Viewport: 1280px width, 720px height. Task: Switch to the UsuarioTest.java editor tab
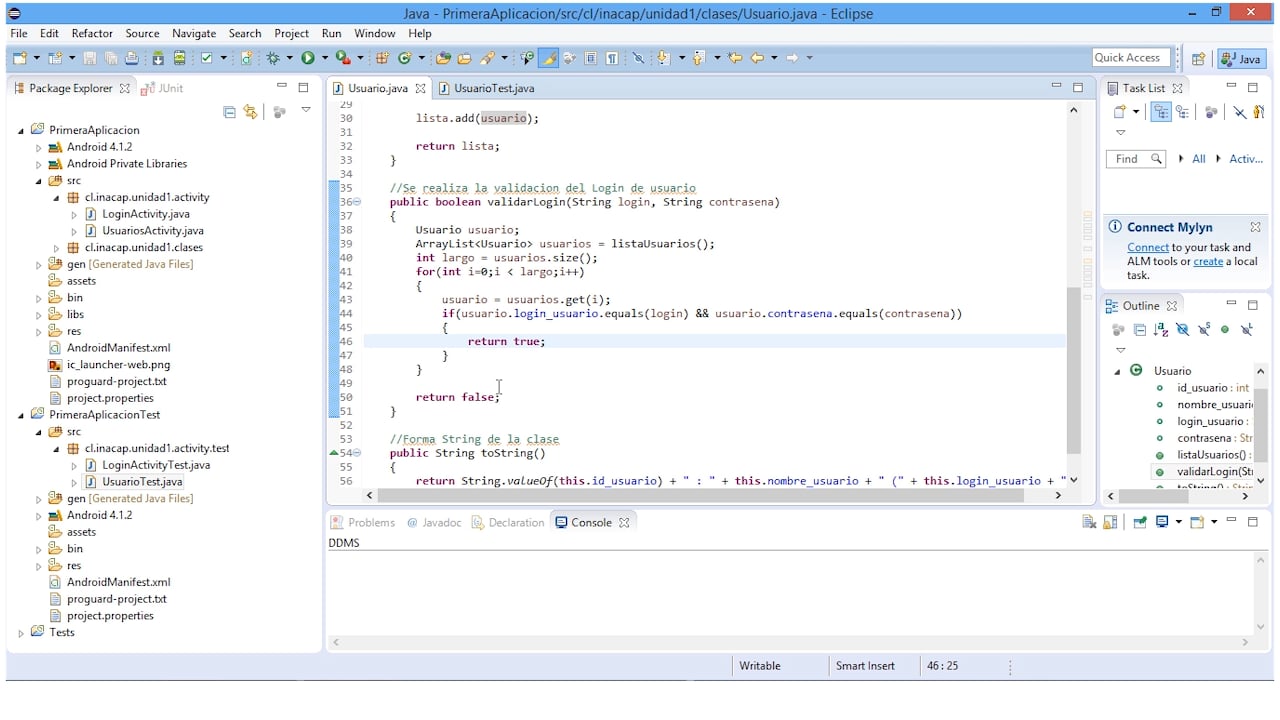(x=493, y=88)
